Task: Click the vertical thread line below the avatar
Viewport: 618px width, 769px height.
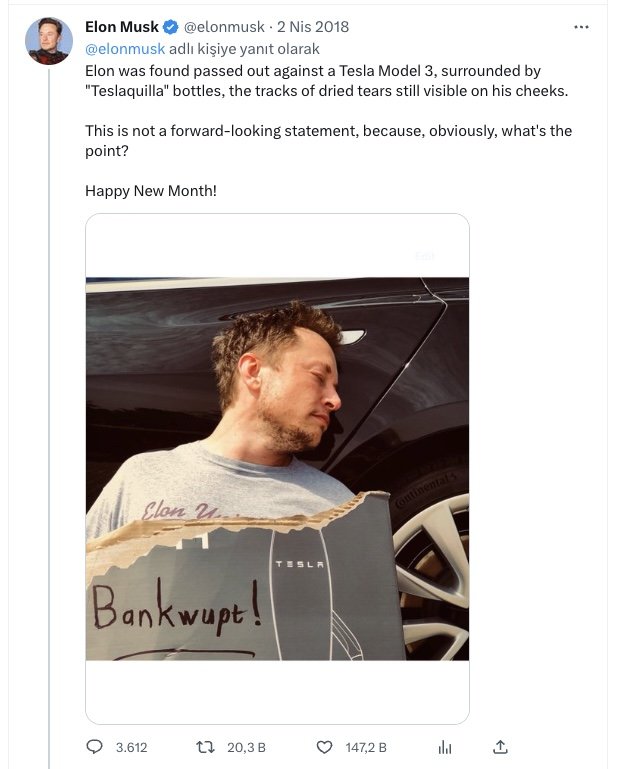Action: [x=48, y=400]
